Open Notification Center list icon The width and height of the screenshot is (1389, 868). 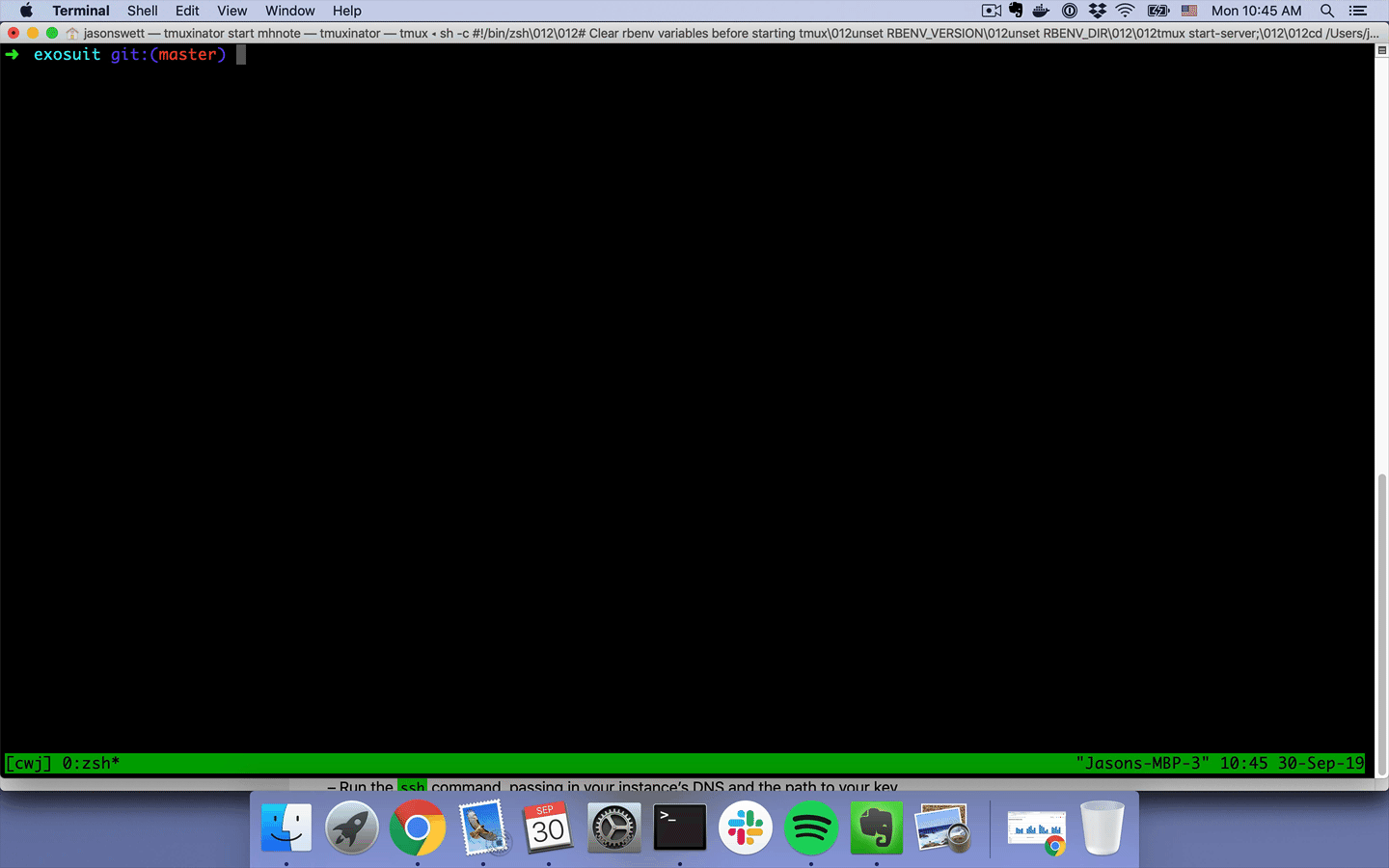coord(1358,11)
